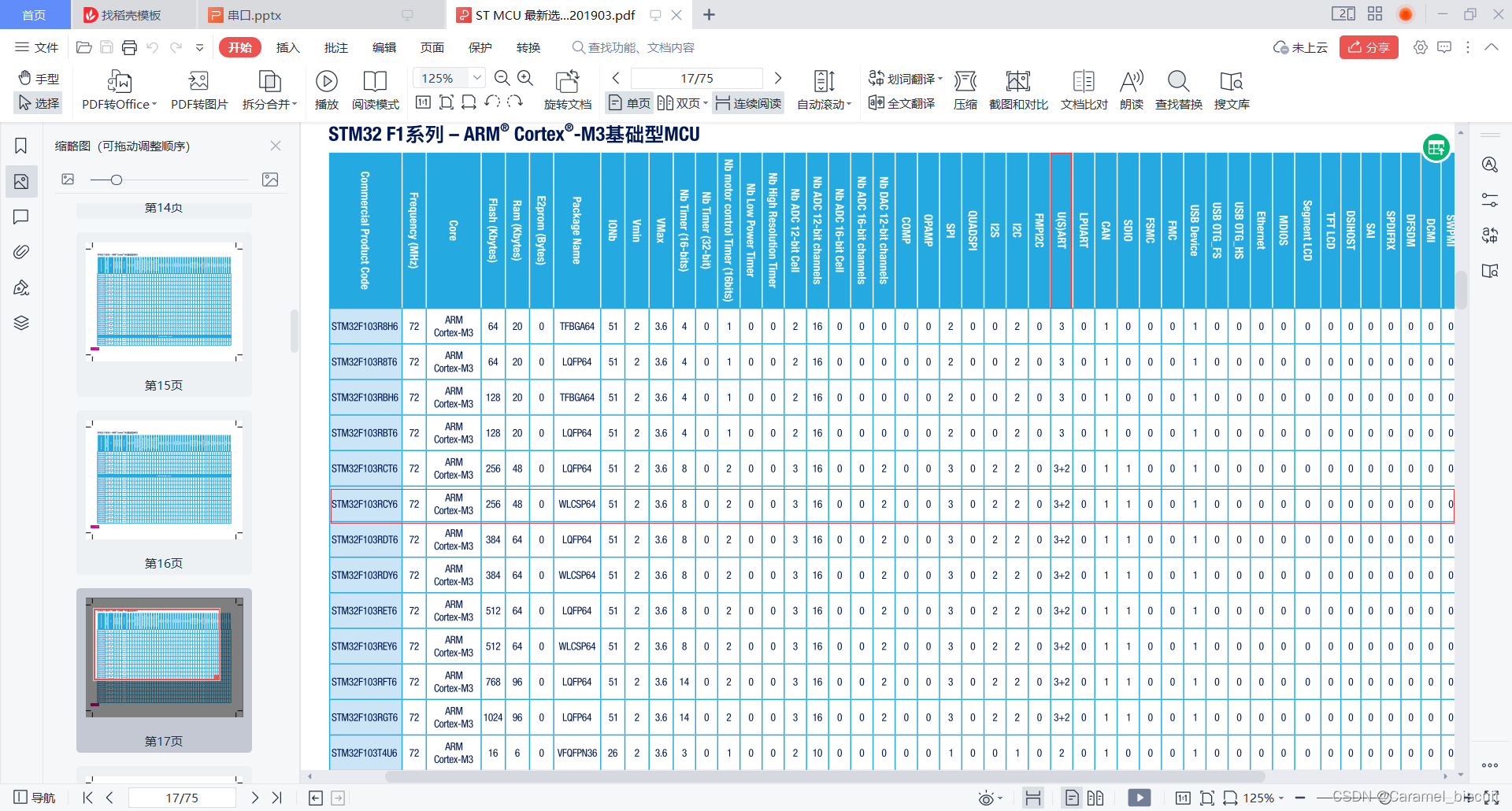The image size is (1512, 811).
Task: Toggle the thumbnail sidebar panel icon
Action: point(21,181)
